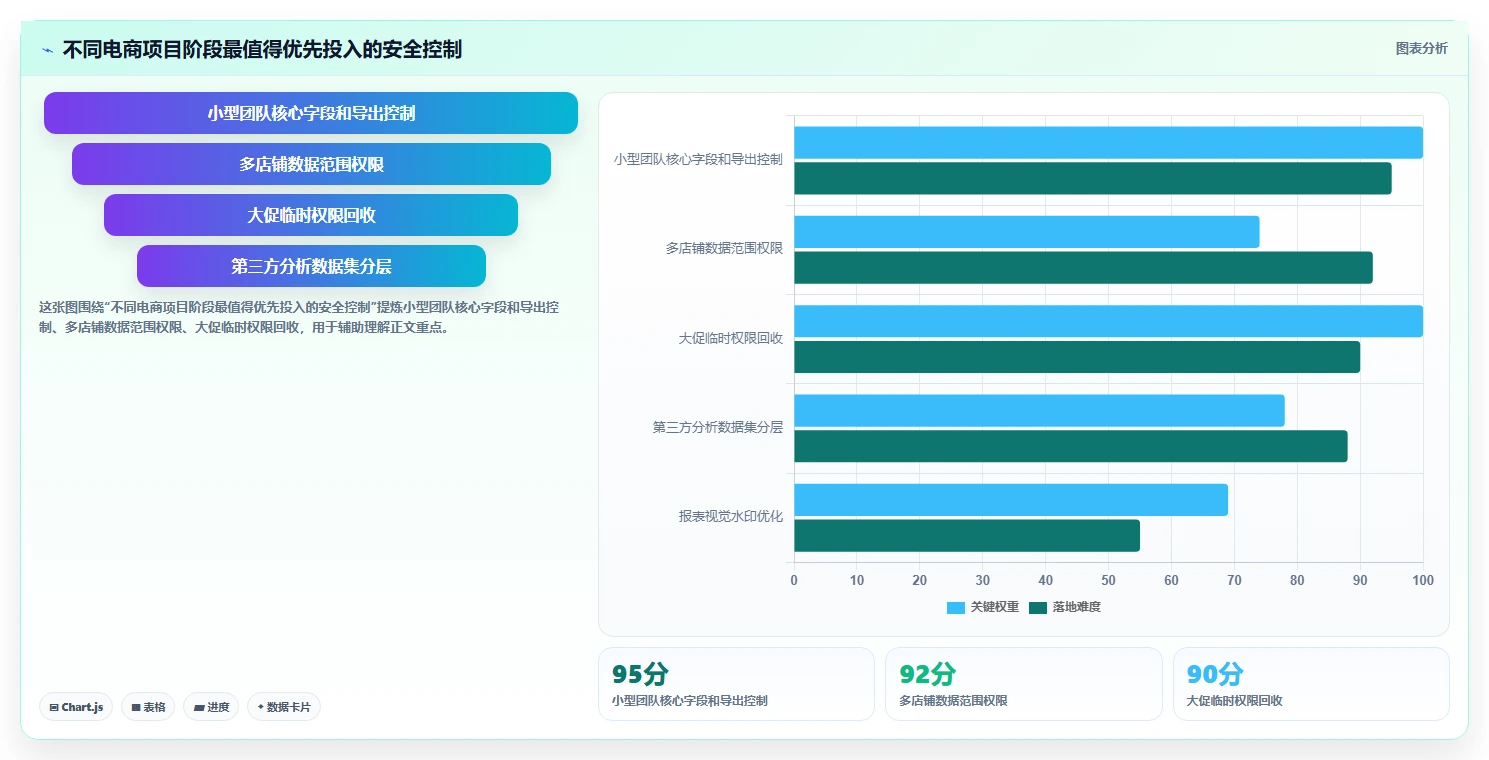The width and height of the screenshot is (1489, 760).
Task: Click the 小型团队核心字段和导出控制 funnel bar
Action: pos(311,113)
